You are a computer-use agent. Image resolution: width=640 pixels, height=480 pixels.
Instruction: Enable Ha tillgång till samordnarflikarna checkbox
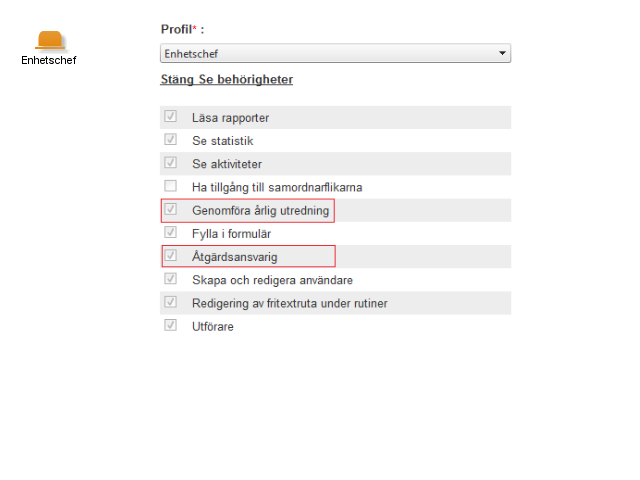click(x=170, y=186)
